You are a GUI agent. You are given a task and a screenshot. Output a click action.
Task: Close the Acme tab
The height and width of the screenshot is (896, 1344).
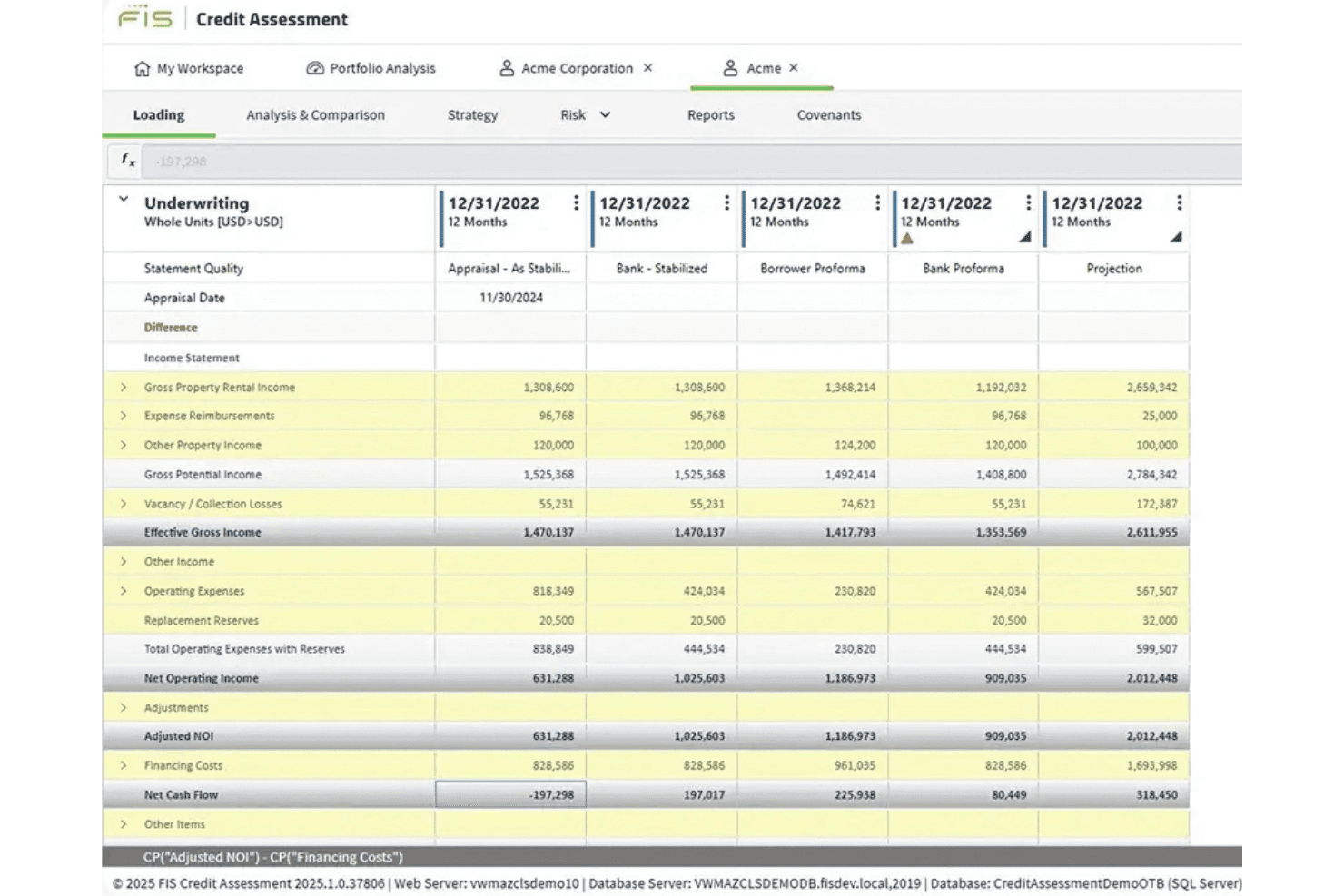794,68
